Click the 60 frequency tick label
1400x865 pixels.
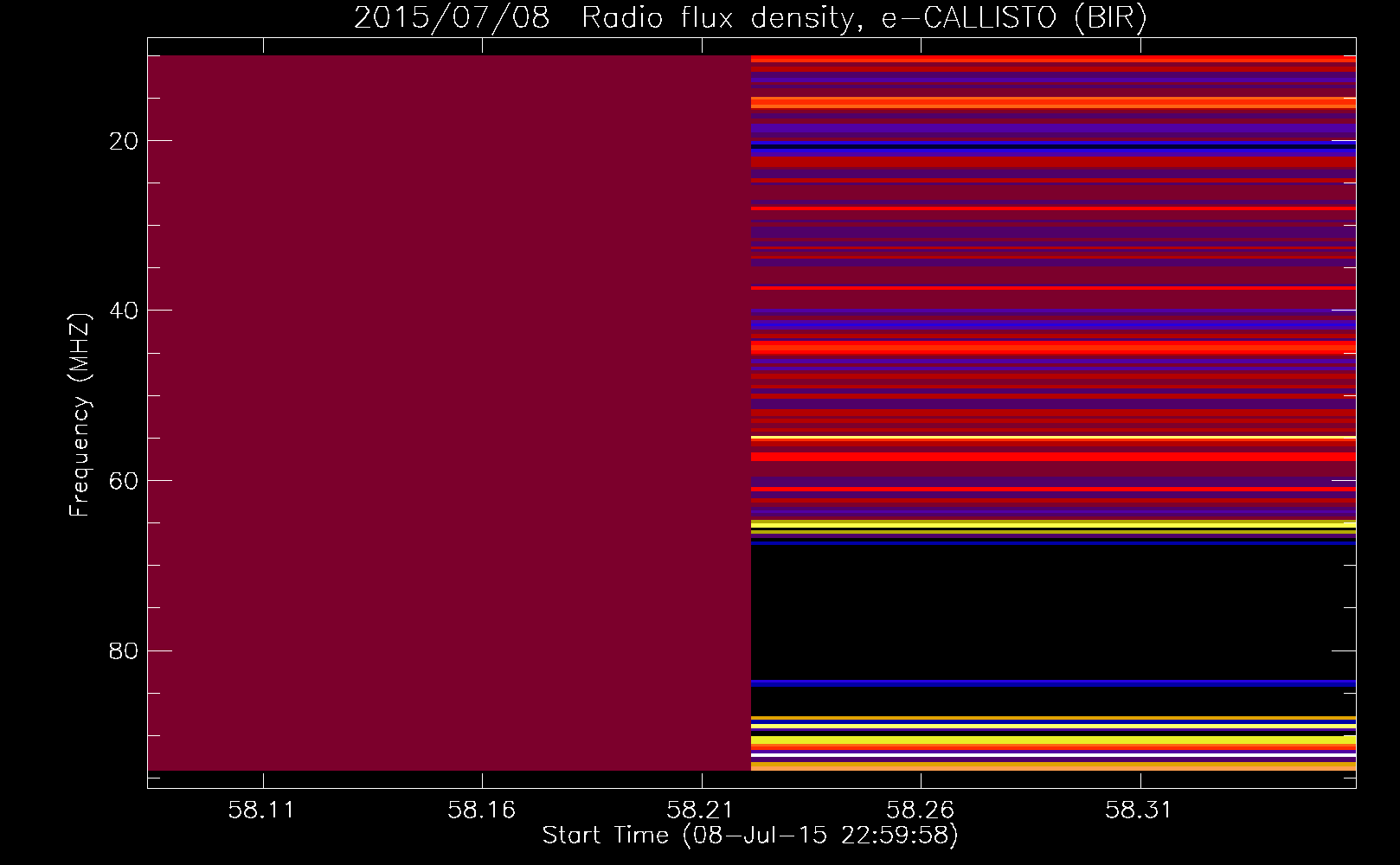tap(125, 481)
